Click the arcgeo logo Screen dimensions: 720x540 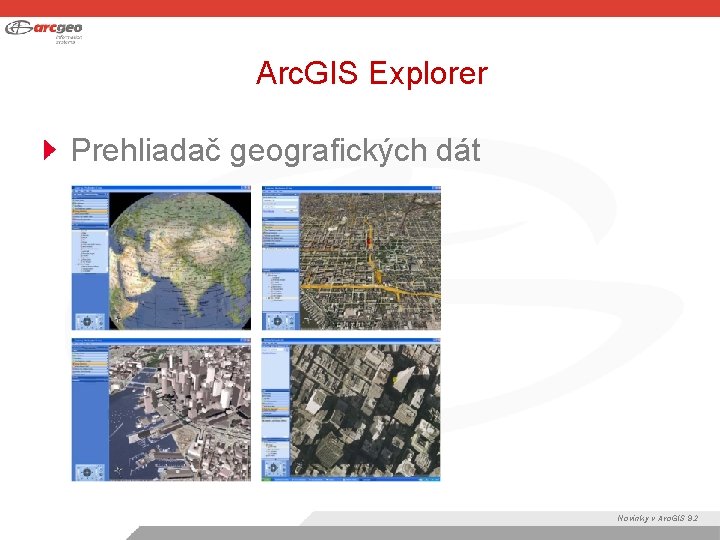(x=44, y=31)
